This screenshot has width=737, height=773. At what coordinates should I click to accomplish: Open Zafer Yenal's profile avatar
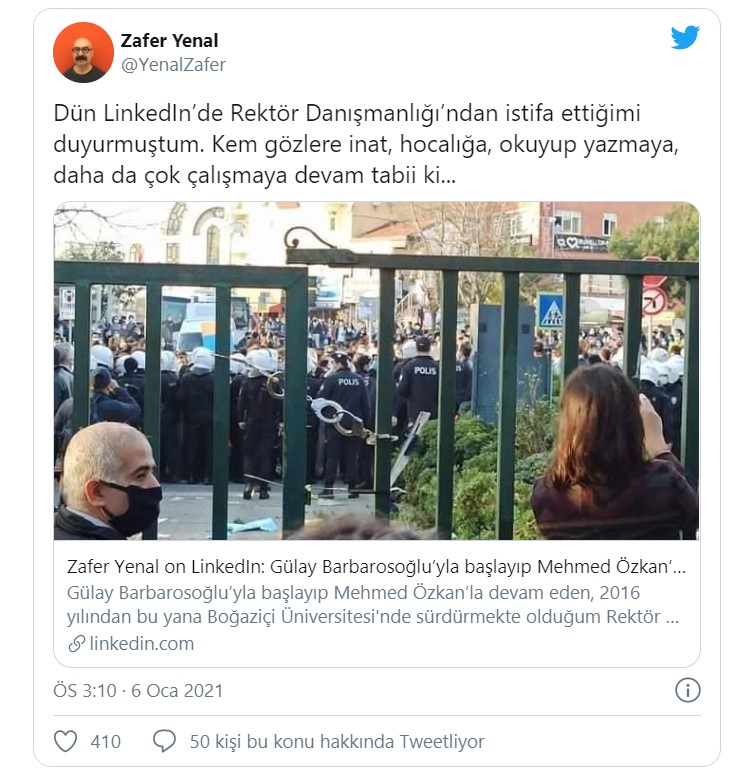pos(83,52)
